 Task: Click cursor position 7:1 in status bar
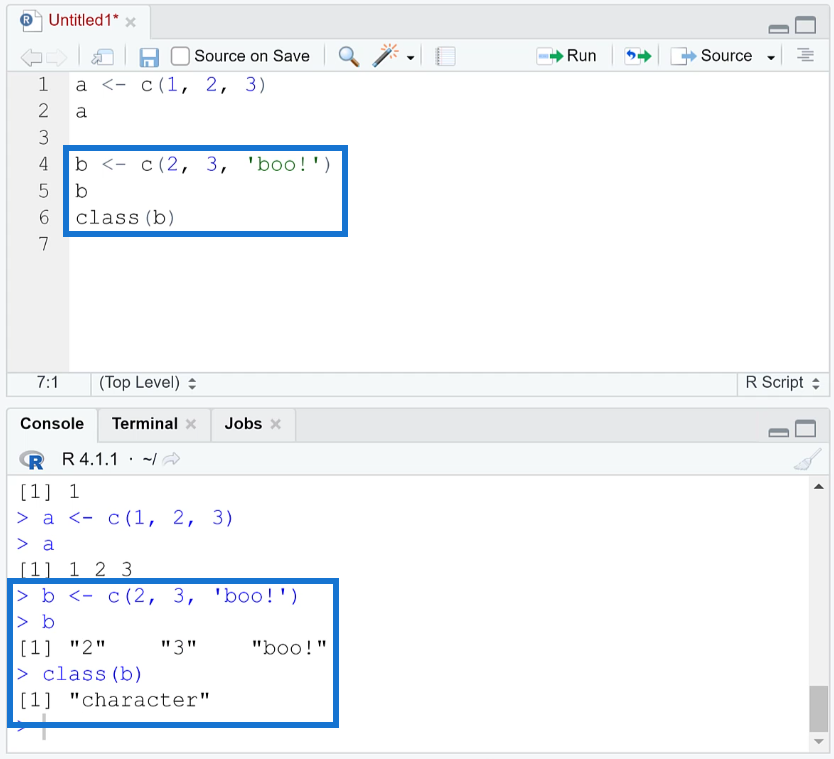point(47,382)
